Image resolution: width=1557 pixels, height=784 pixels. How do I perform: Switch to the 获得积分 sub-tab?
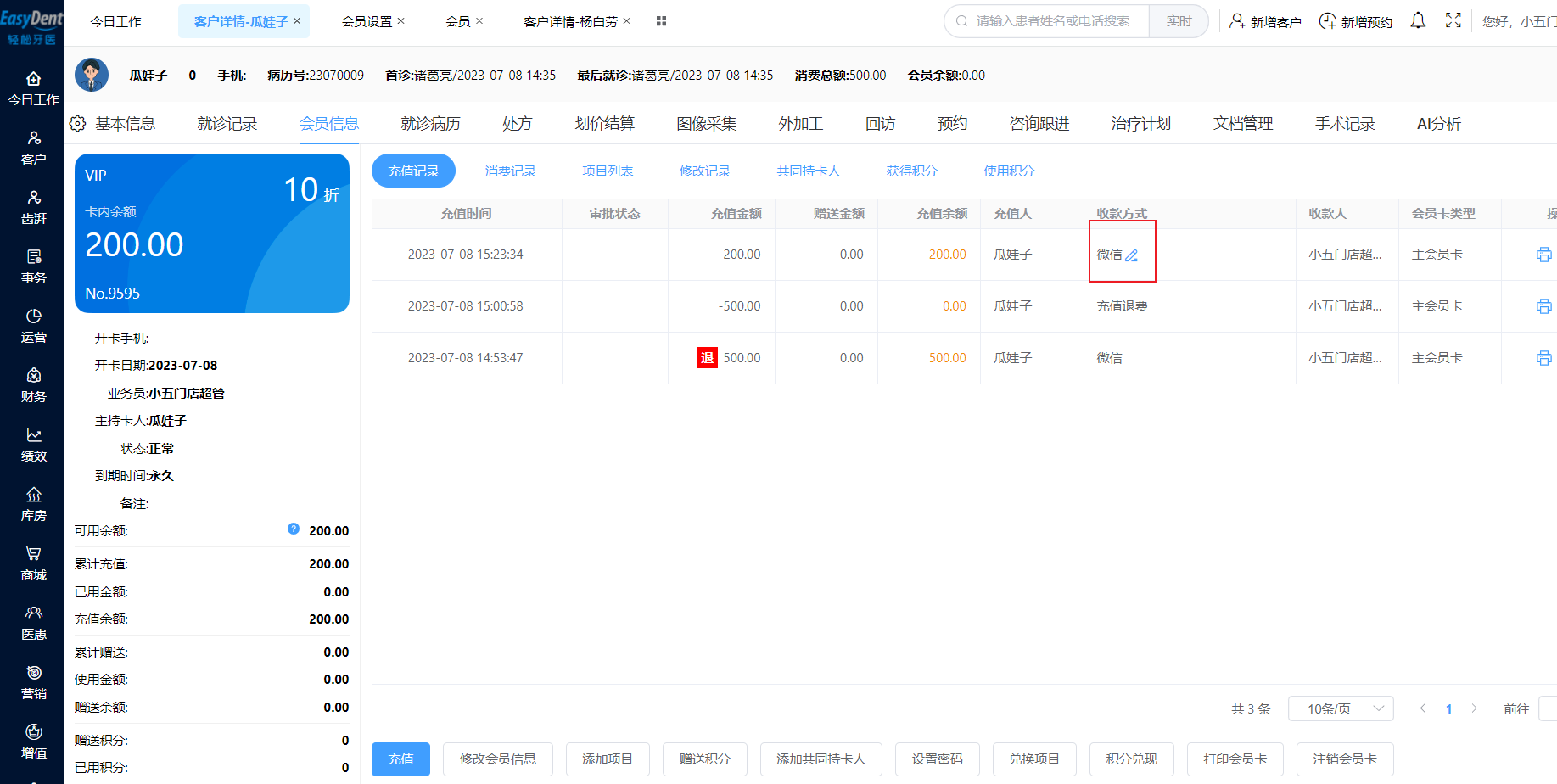[912, 171]
